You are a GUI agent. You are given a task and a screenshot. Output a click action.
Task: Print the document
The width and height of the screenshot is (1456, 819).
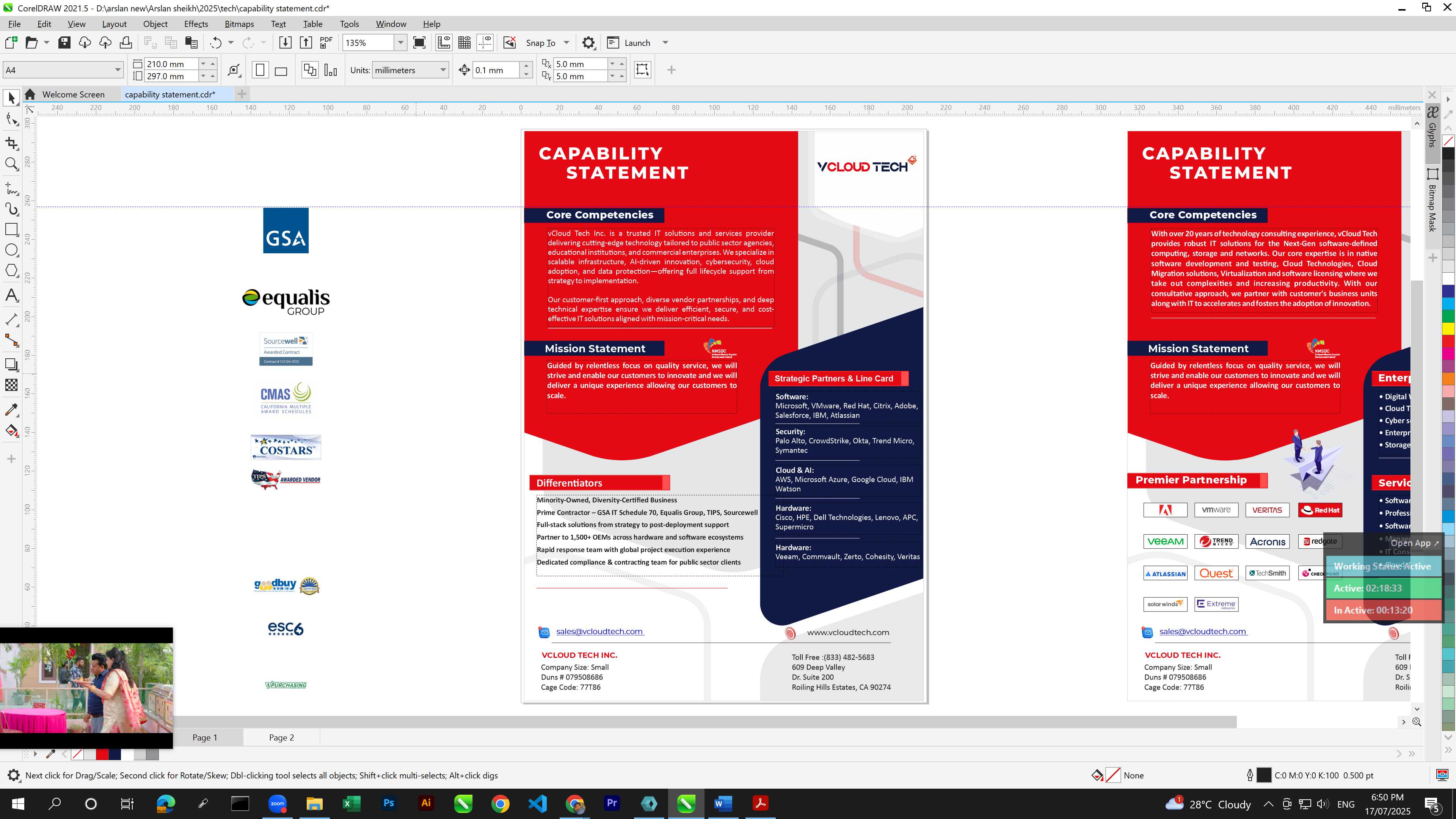126,42
